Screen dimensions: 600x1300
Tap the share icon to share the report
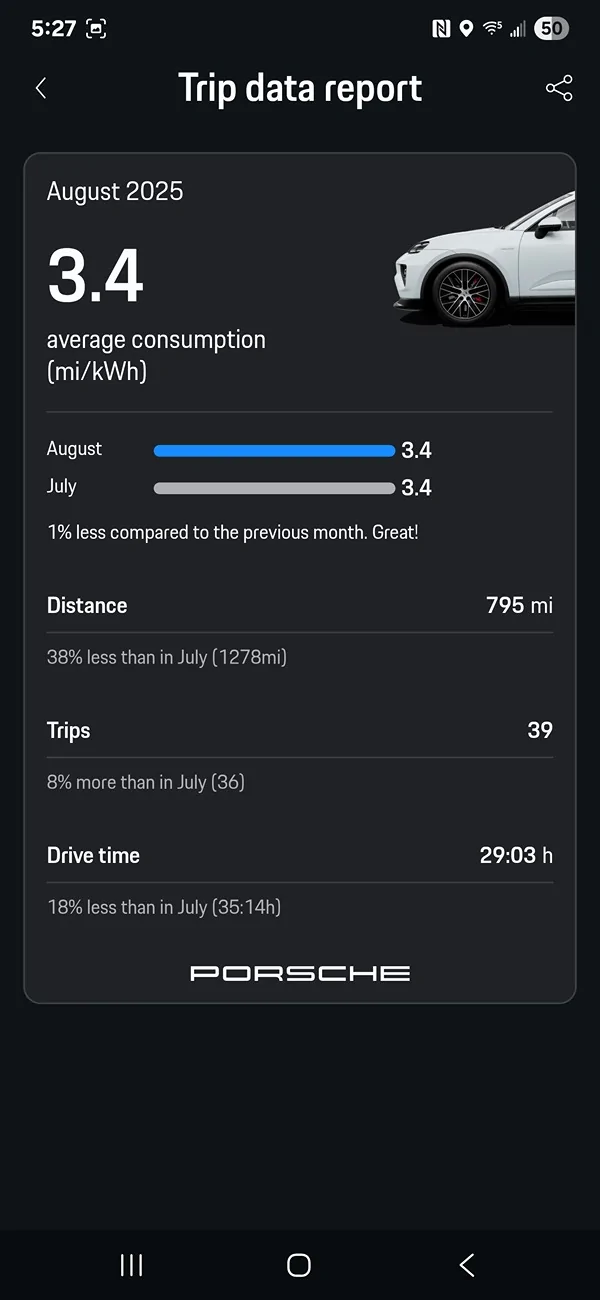point(559,88)
